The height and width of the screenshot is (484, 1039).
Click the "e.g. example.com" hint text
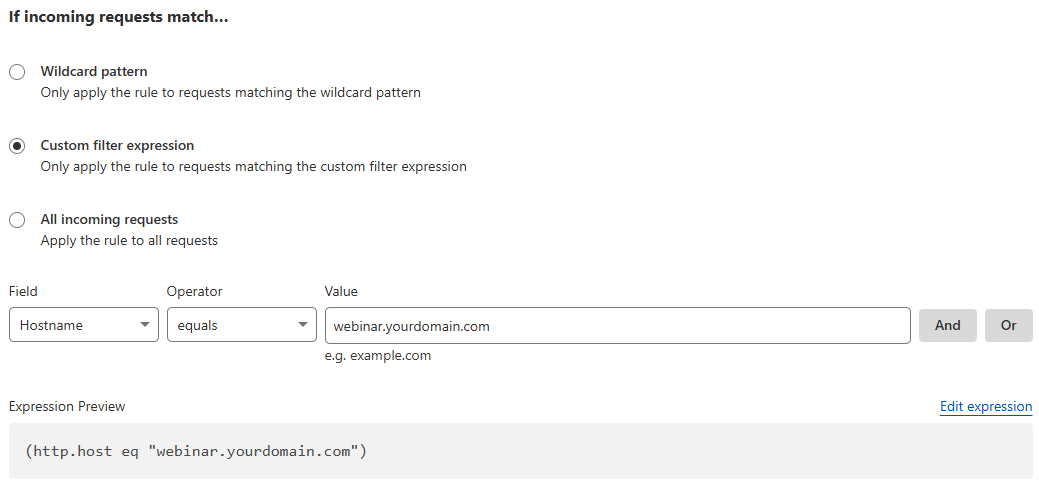378,356
